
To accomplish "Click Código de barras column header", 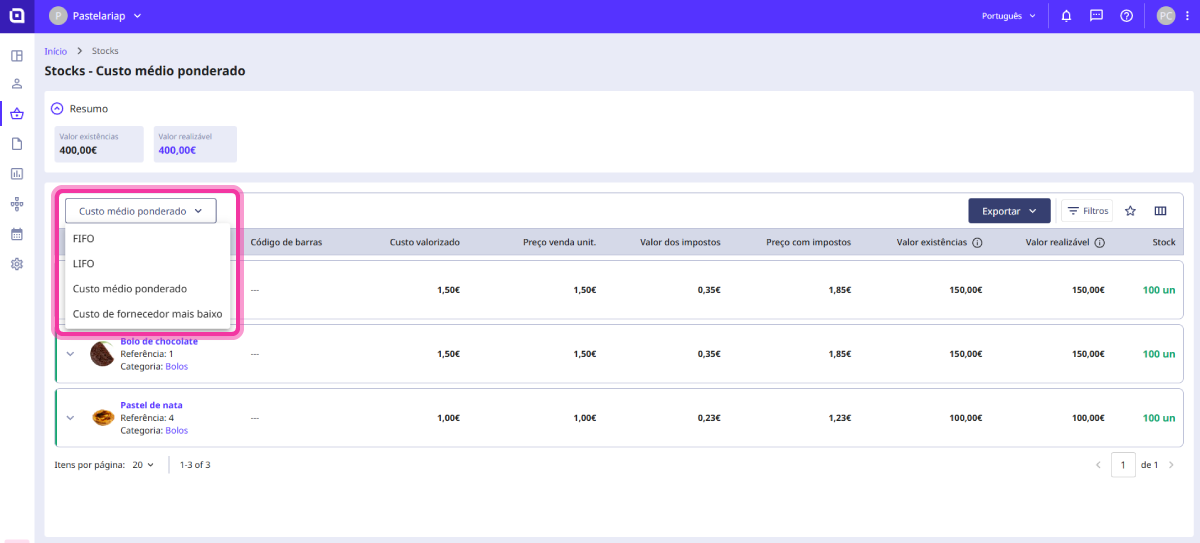I will click(x=286, y=242).
